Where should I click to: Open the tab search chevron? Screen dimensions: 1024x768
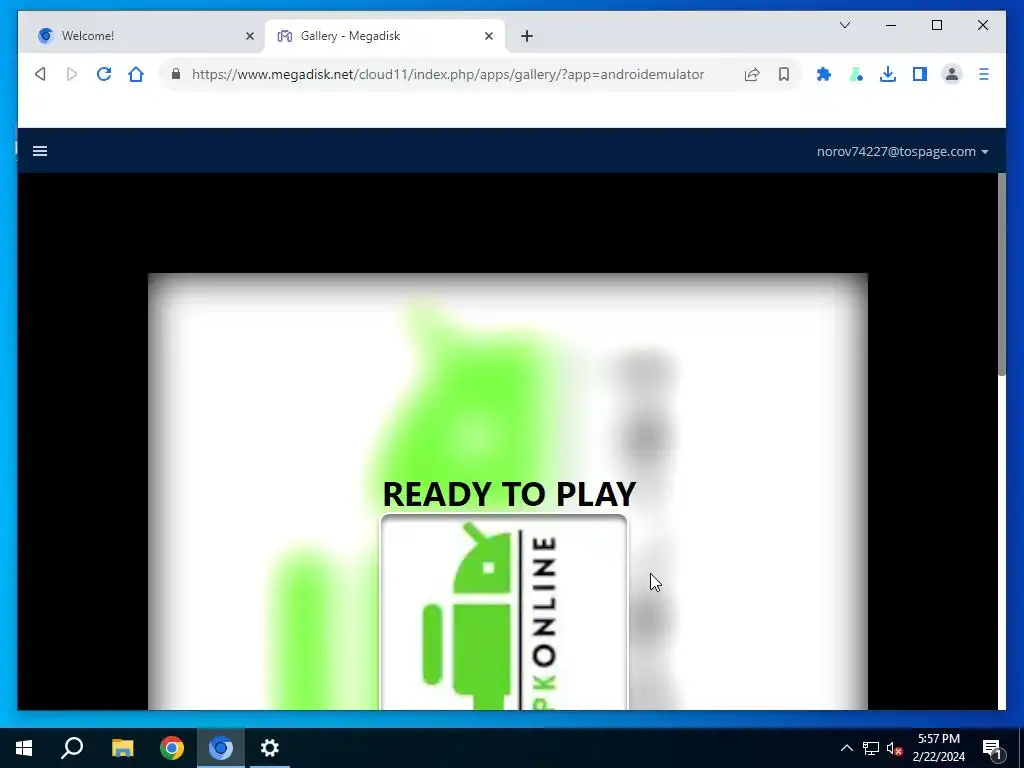[x=844, y=25]
